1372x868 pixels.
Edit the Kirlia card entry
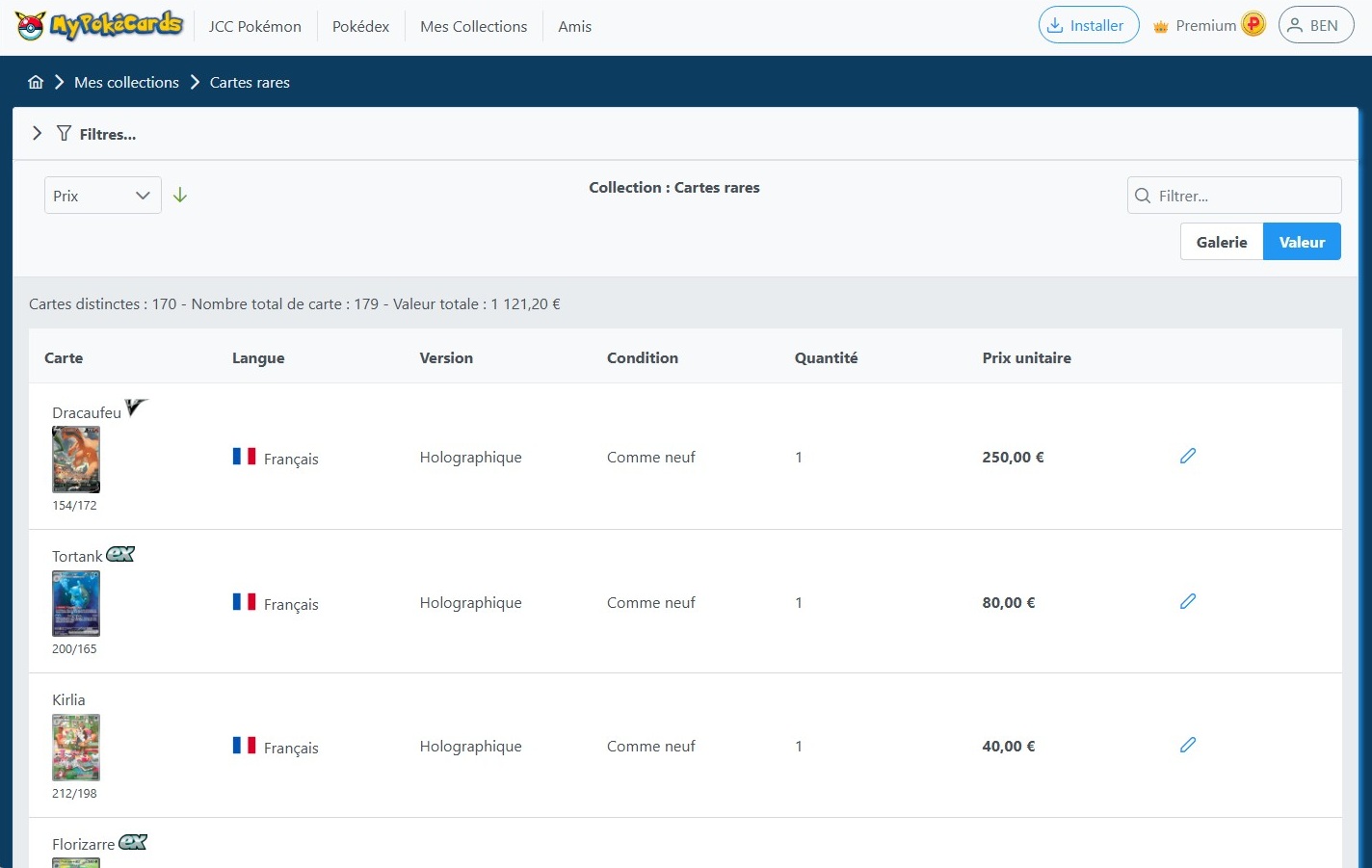pyautogui.click(x=1187, y=745)
